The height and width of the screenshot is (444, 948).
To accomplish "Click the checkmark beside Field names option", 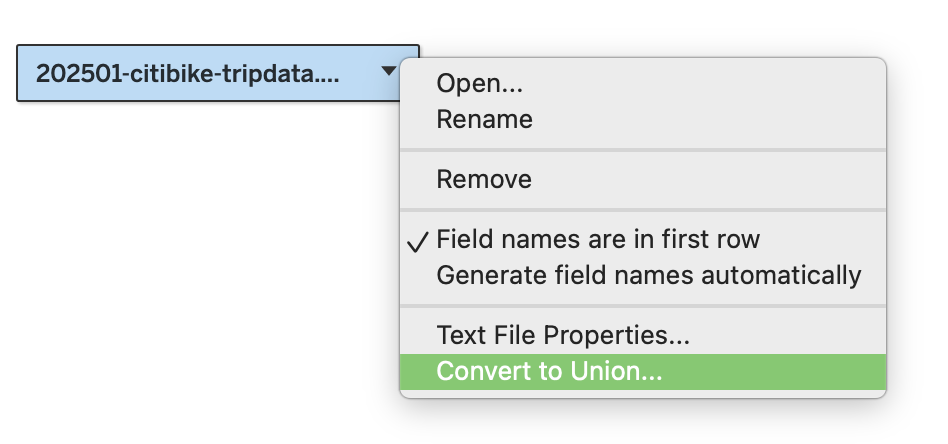I will (x=421, y=241).
